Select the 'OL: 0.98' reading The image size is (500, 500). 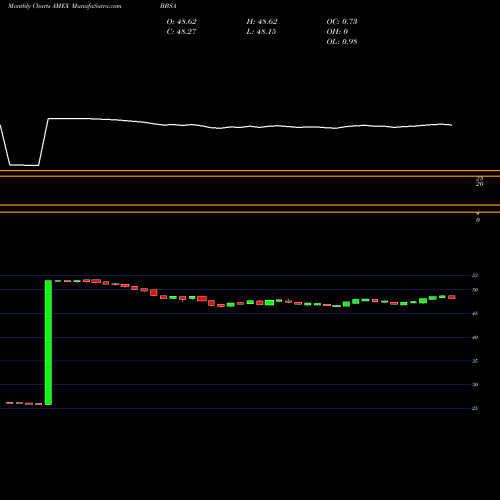point(342,41)
